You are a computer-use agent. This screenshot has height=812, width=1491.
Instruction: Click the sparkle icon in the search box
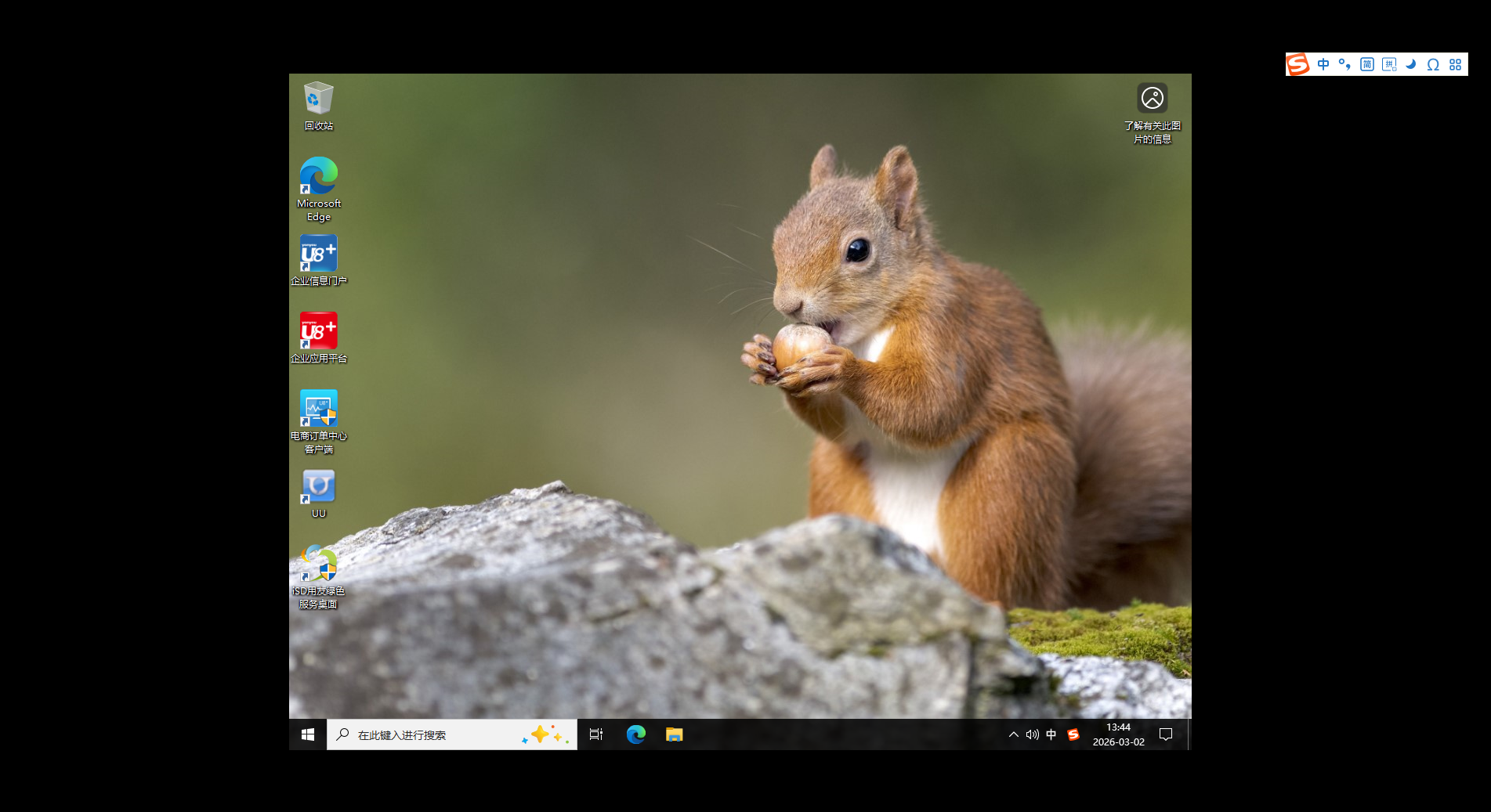[545, 734]
